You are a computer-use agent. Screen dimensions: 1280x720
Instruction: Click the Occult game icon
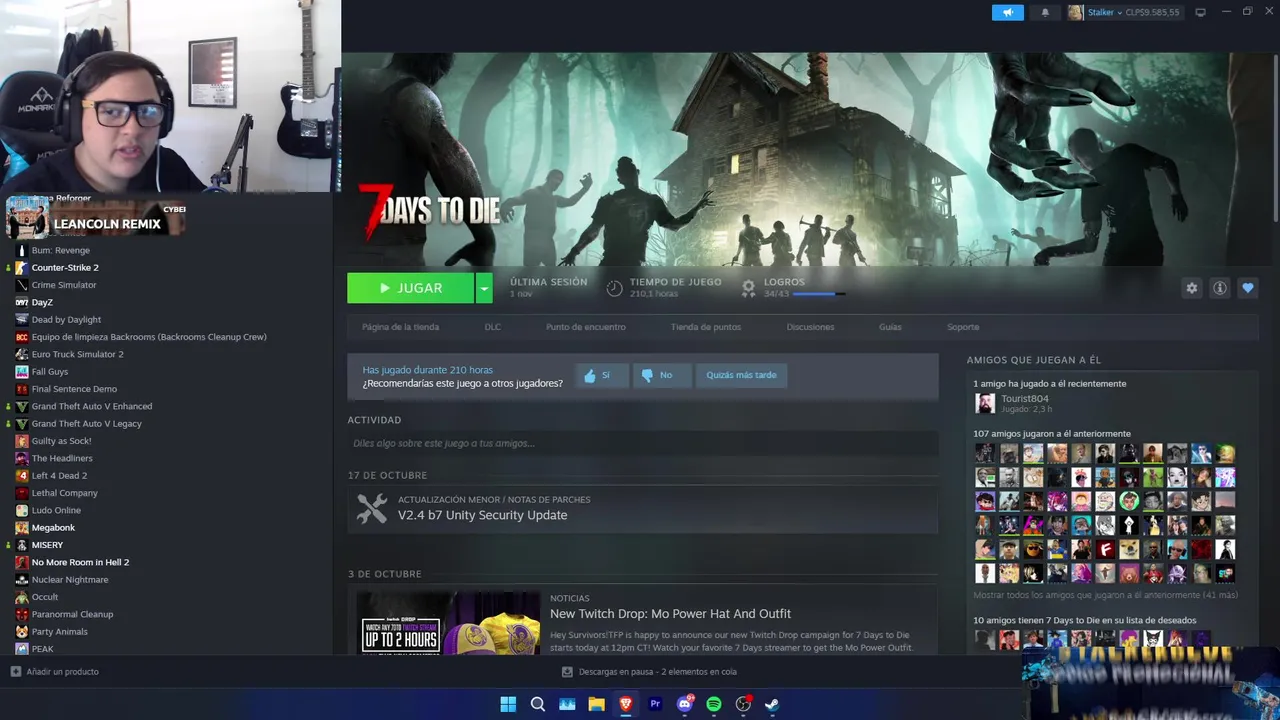pos(22,597)
